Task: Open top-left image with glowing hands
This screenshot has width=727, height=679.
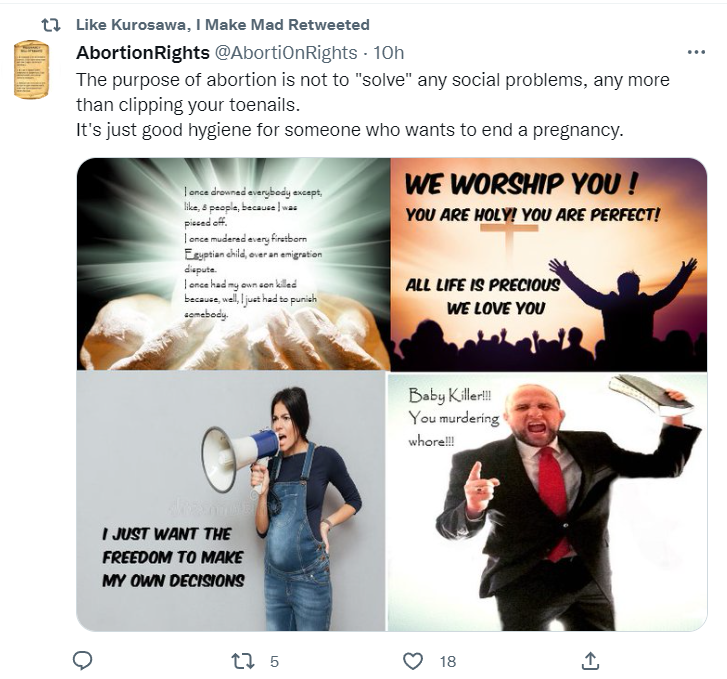Action: pos(233,264)
